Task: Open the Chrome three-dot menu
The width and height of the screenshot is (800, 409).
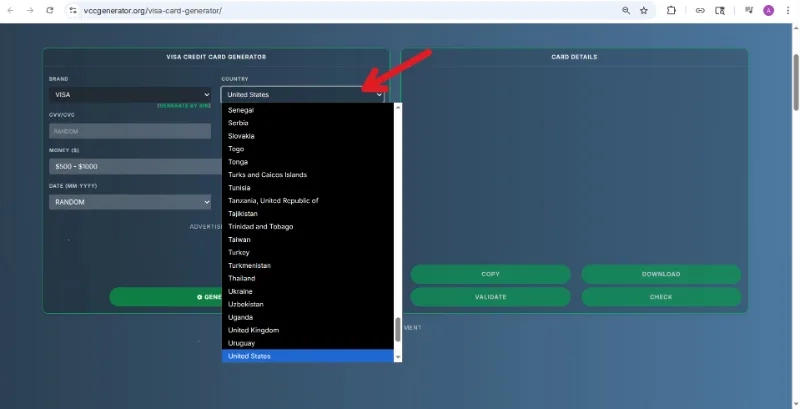Action: (788, 10)
